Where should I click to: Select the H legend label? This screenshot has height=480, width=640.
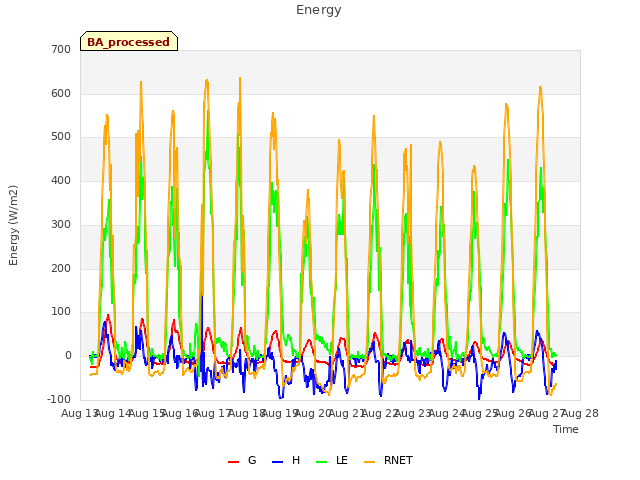click(296, 460)
